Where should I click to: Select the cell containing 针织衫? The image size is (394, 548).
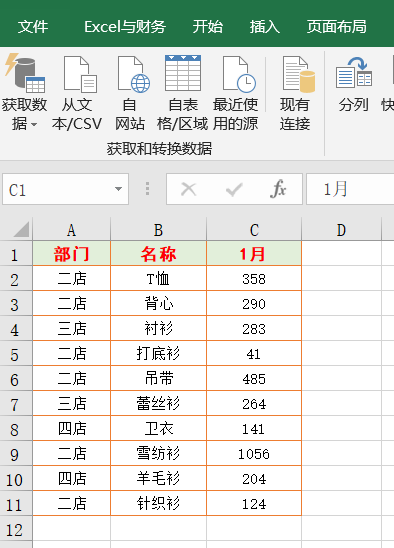(x=158, y=503)
